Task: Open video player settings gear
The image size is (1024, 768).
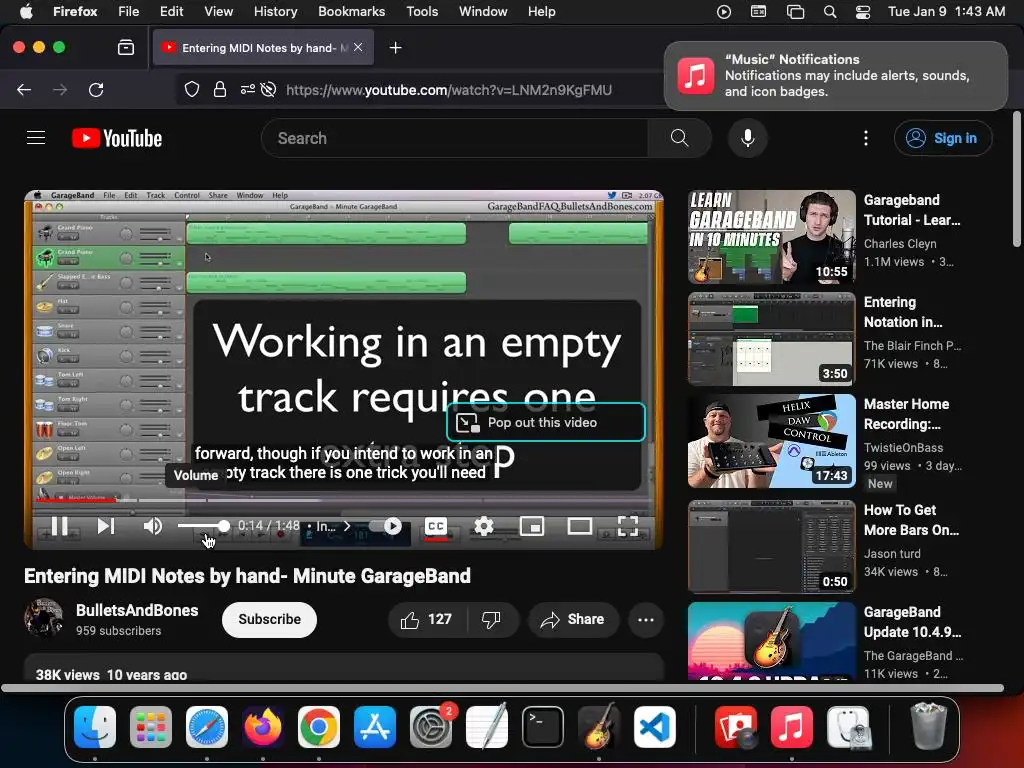Action: pyautogui.click(x=483, y=526)
